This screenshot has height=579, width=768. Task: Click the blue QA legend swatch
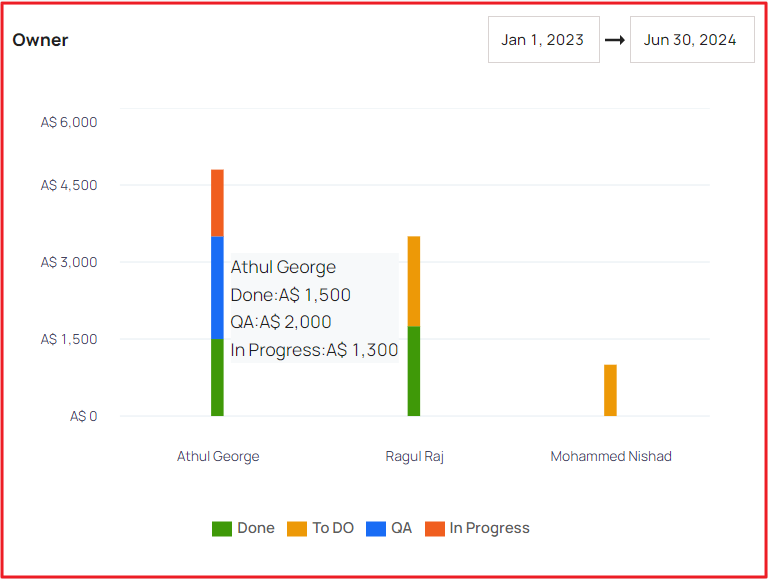(x=376, y=529)
